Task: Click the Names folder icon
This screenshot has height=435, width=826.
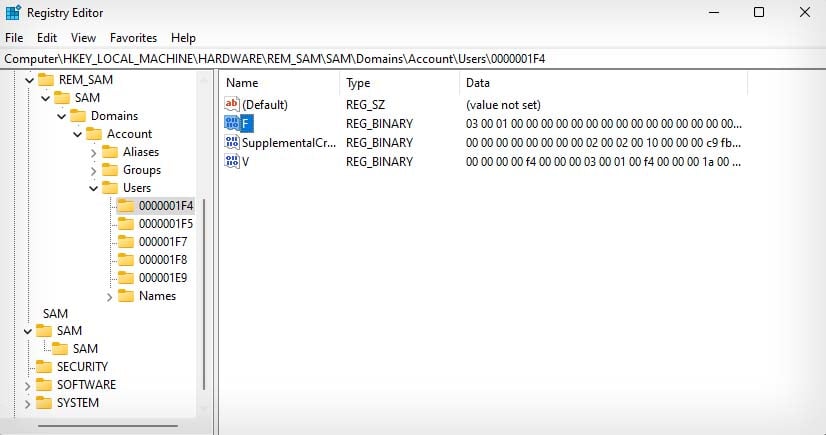Action: tap(126, 296)
